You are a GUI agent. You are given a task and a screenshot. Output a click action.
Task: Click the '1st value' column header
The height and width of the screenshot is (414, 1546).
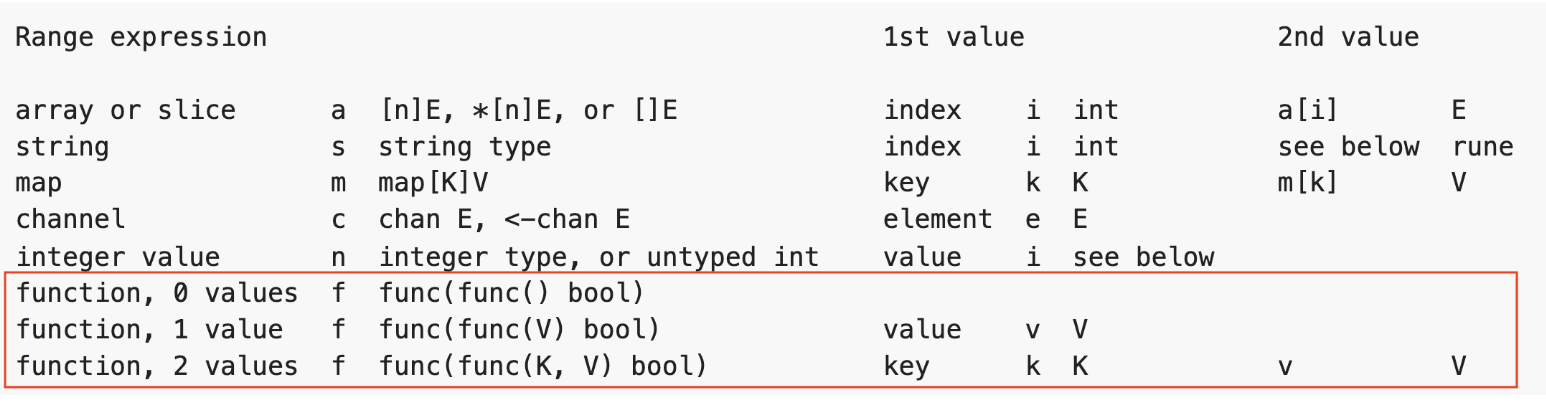(x=953, y=38)
